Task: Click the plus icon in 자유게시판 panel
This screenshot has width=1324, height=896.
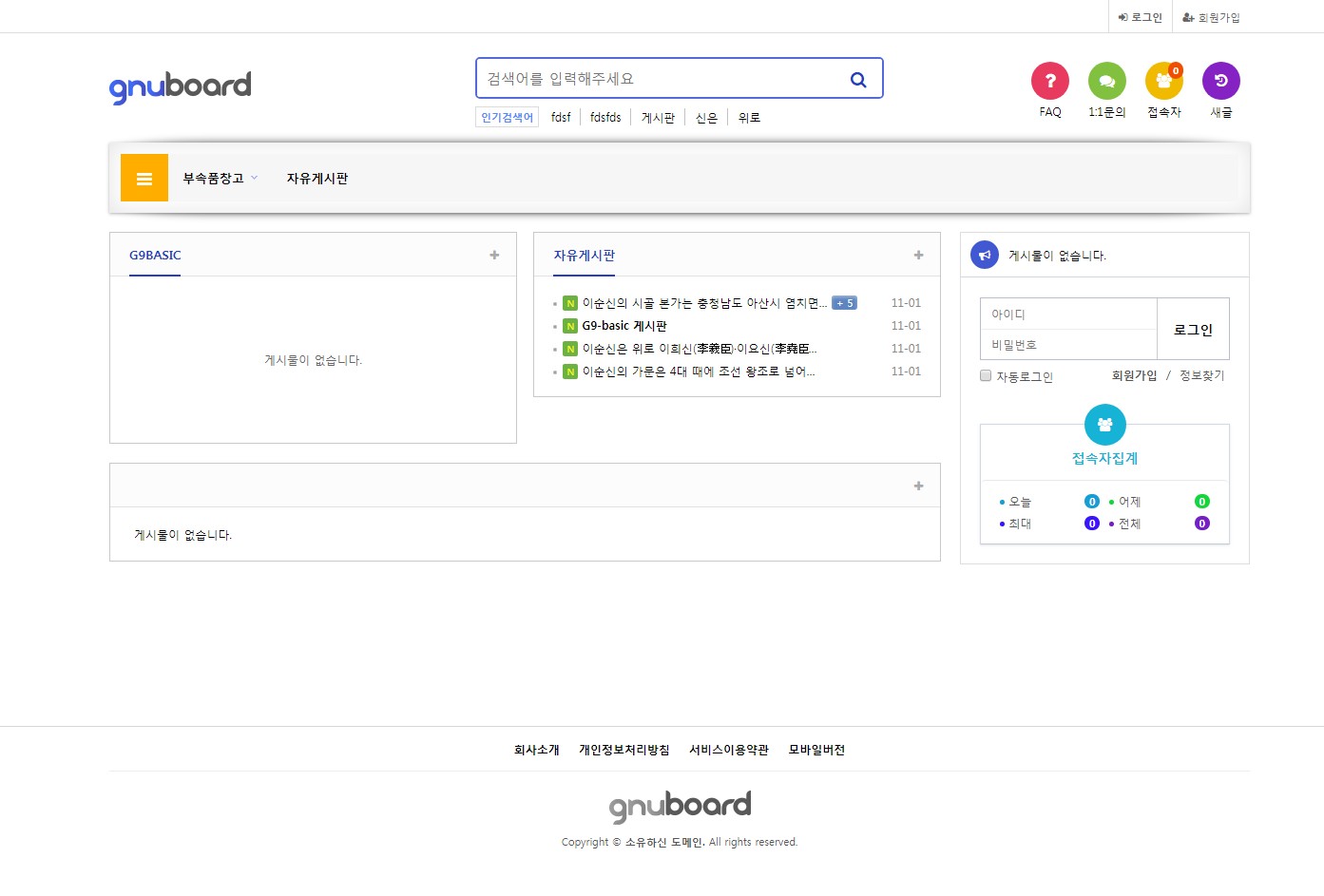Action: click(918, 255)
